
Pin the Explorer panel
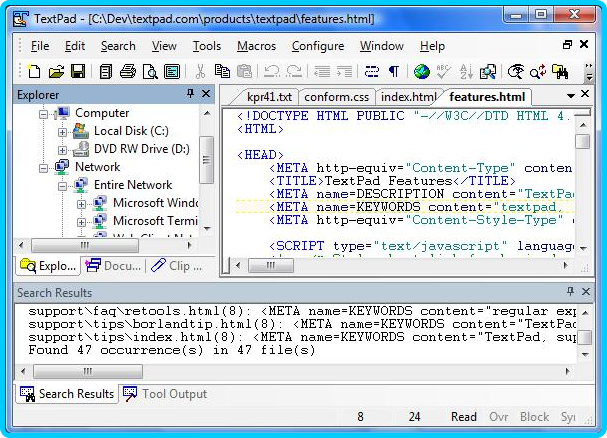(190, 94)
